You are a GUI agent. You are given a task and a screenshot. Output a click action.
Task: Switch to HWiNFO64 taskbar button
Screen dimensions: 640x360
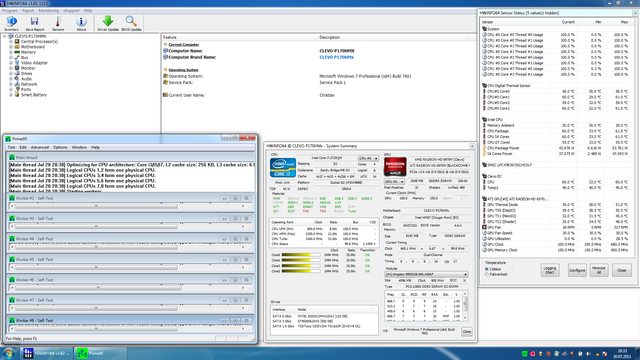47,353
